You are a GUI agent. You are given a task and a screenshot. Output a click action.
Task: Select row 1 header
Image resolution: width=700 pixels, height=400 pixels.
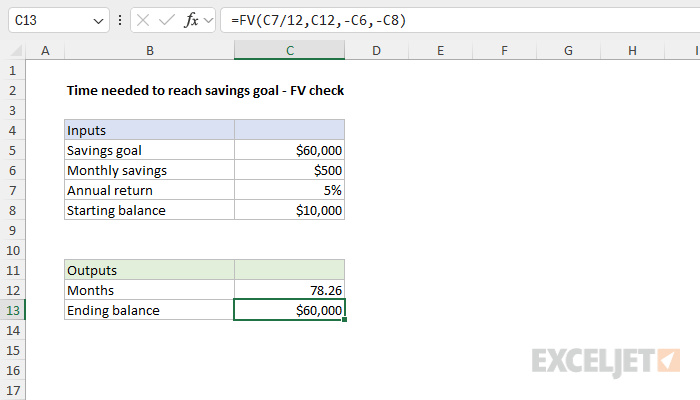click(12, 71)
